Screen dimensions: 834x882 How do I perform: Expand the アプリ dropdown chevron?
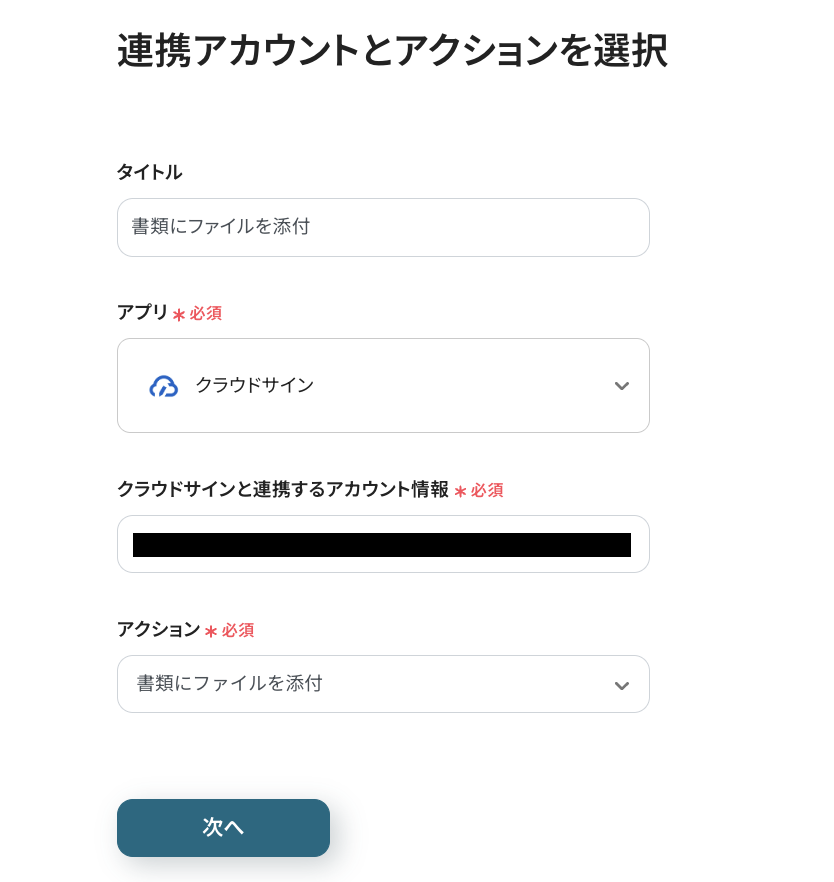tap(621, 386)
